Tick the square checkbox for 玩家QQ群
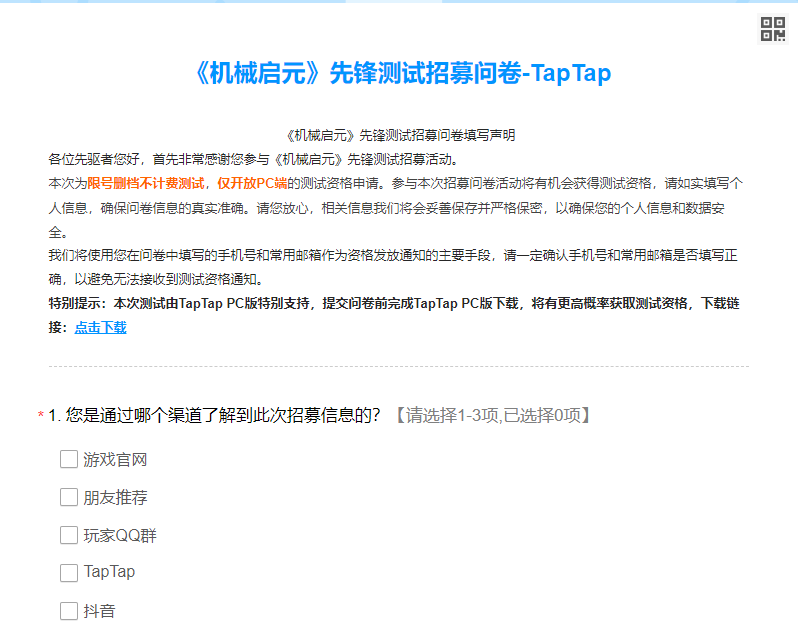Screen dimensions: 798x631 coord(69,535)
